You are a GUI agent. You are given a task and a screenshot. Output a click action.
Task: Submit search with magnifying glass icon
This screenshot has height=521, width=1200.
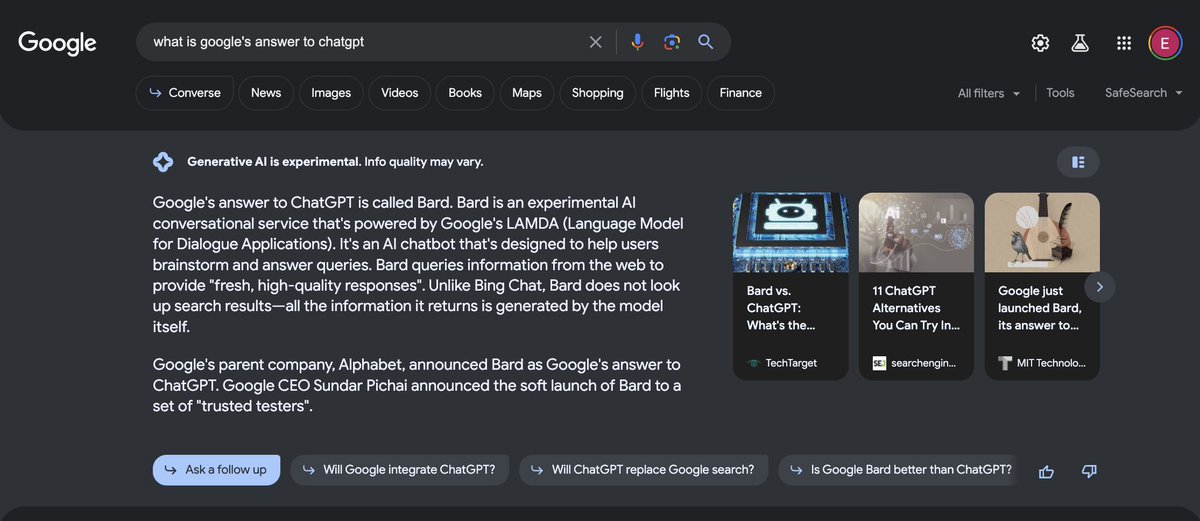(x=706, y=42)
